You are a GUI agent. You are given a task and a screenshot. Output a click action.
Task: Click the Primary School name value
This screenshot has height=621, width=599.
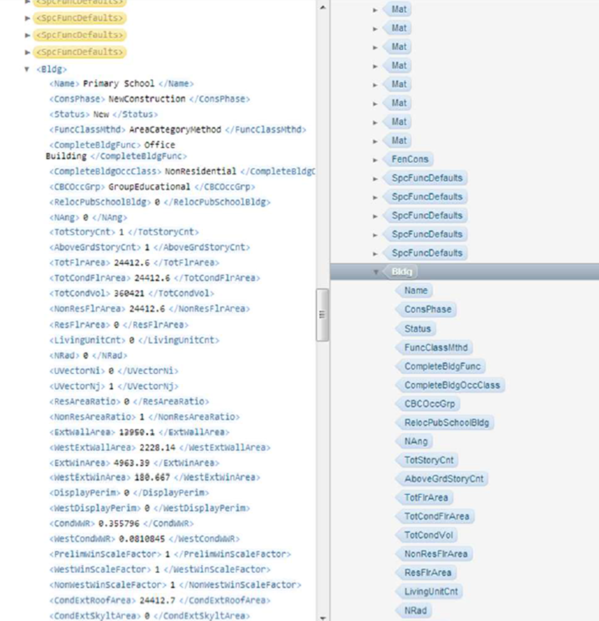coord(118,84)
